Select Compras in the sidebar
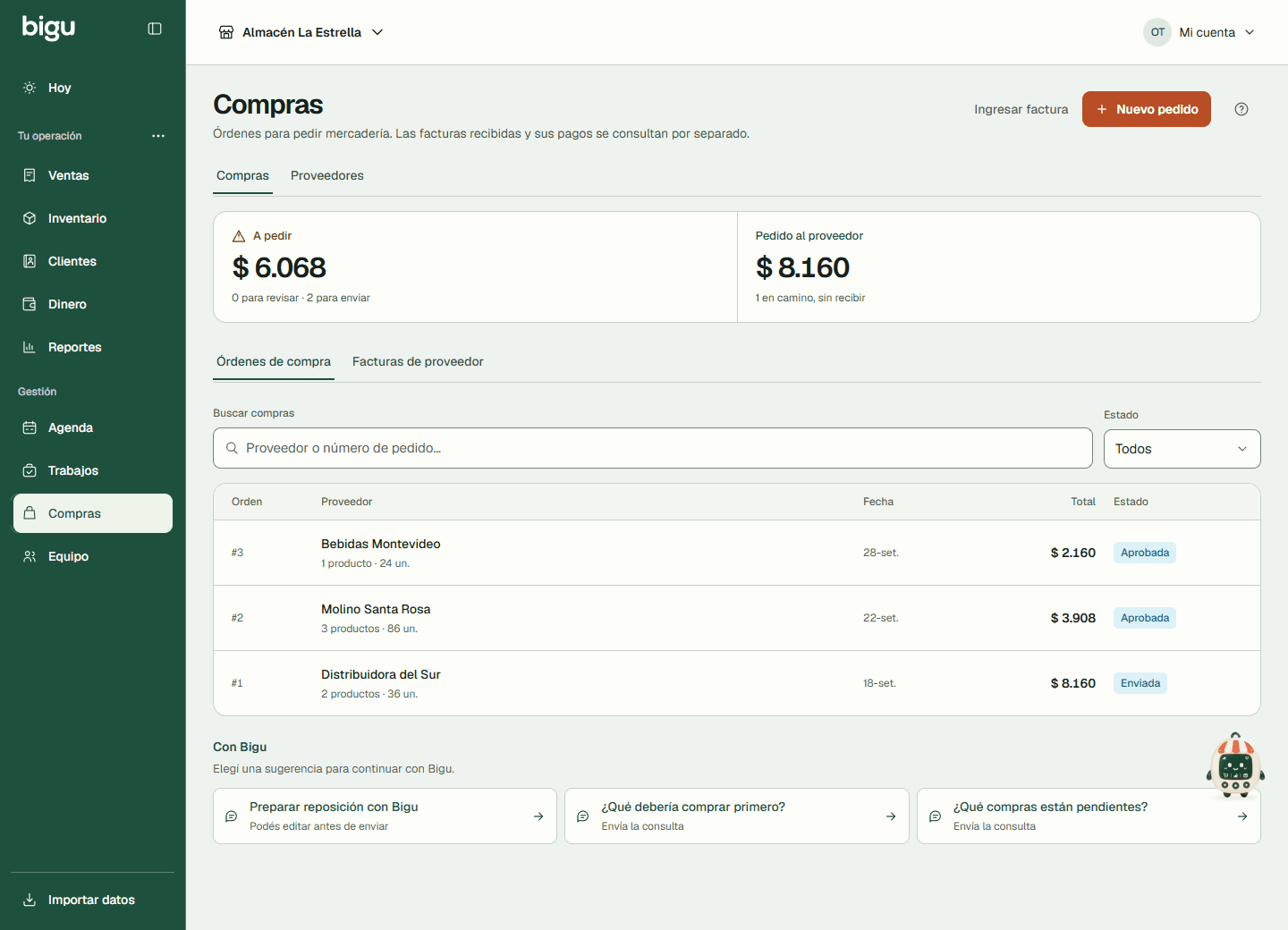1288x930 pixels. (93, 513)
